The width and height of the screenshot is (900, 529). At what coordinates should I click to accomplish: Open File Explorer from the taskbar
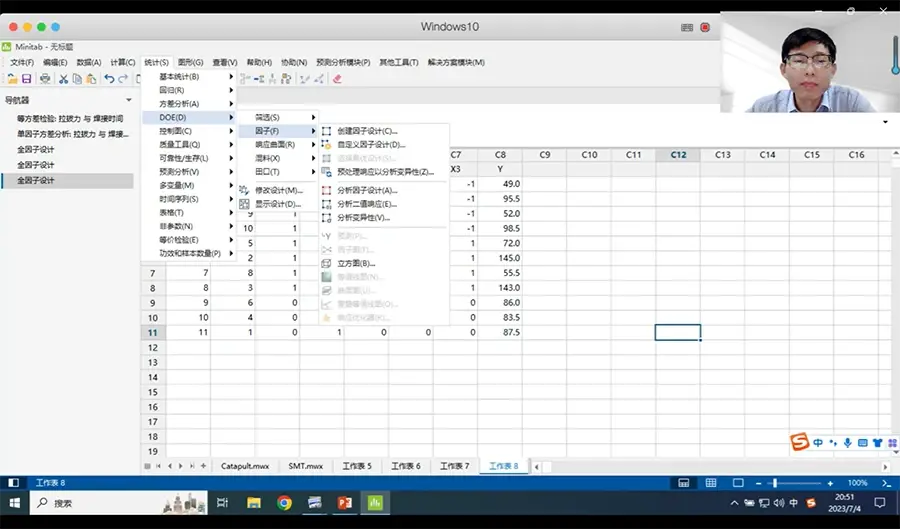254,503
